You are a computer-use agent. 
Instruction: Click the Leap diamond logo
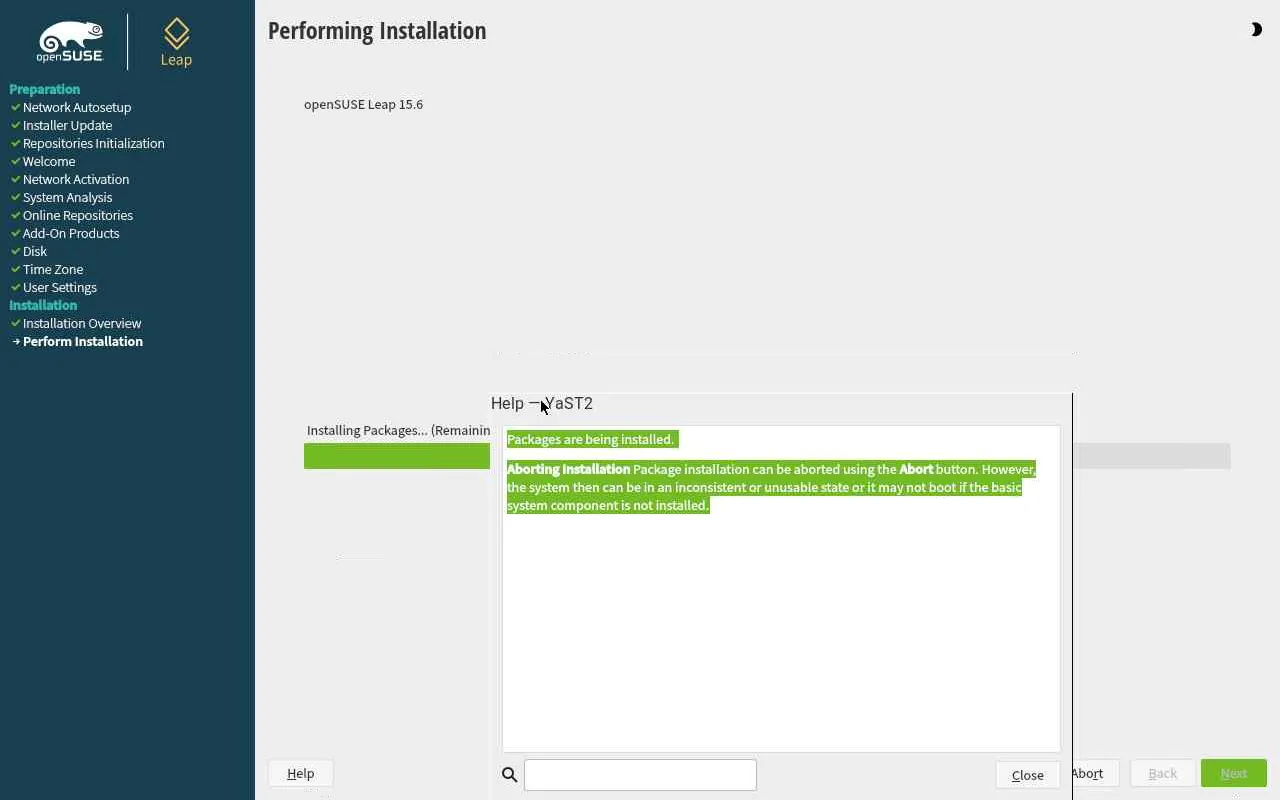(176, 42)
